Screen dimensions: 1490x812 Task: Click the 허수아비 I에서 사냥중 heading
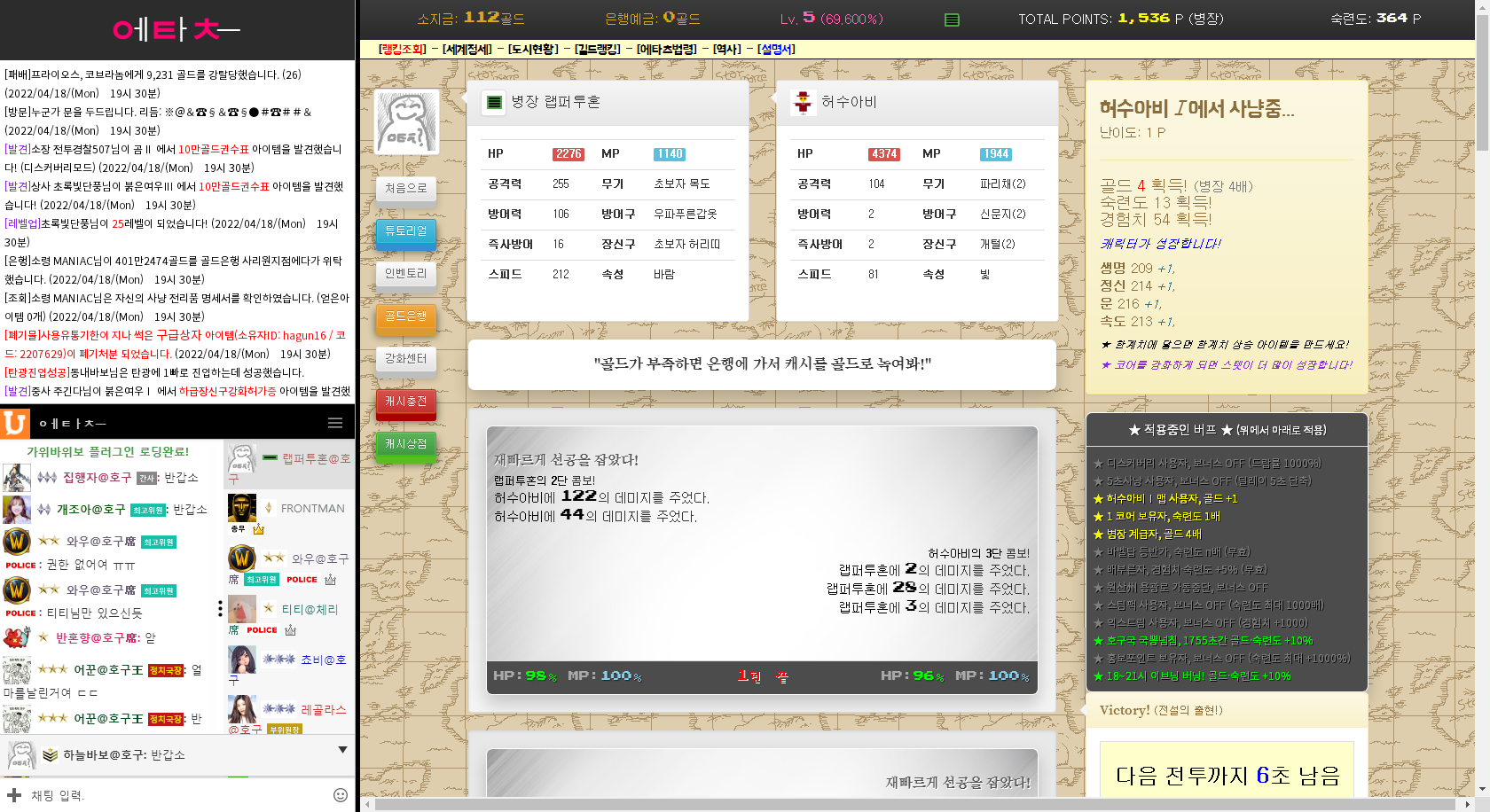pyautogui.click(x=1197, y=109)
